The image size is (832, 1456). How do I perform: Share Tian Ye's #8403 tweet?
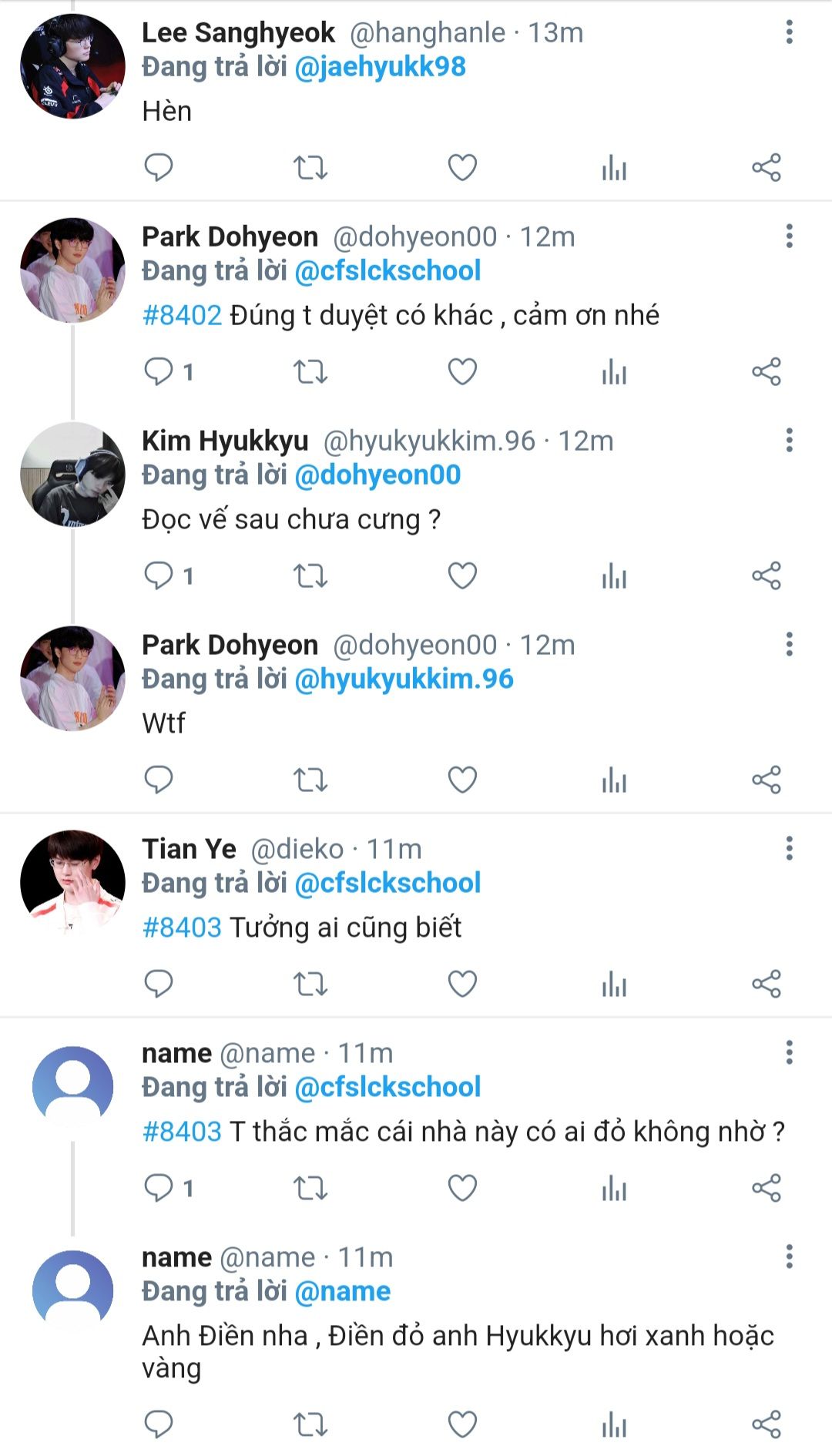tap(766, 984)
